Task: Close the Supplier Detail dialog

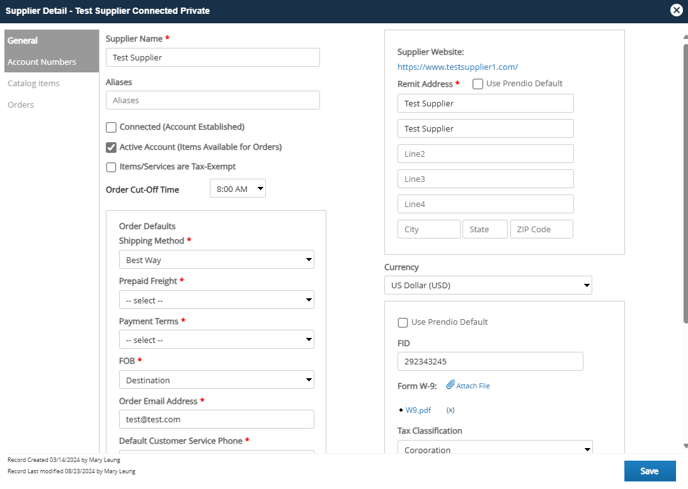Action: (x=677, y=10)
